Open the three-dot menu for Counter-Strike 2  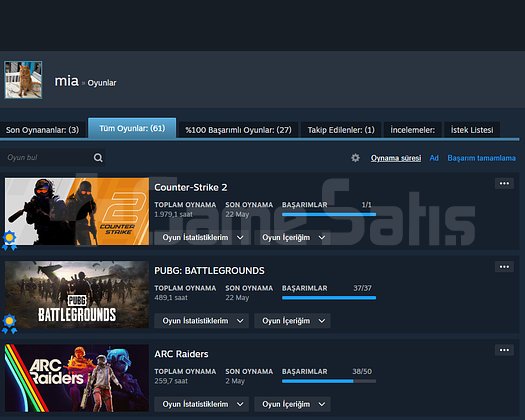tap(504, 184)
